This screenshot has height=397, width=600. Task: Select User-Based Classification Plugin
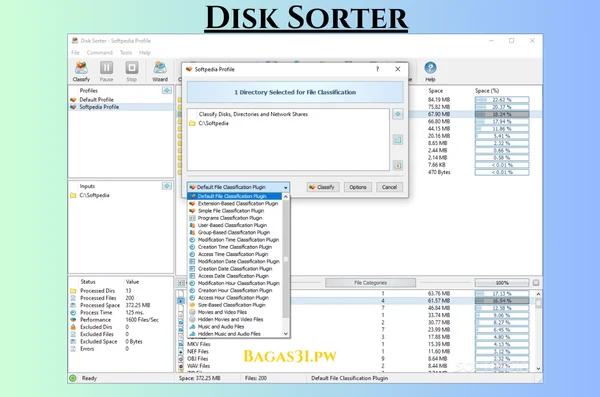tap(235, 225)
